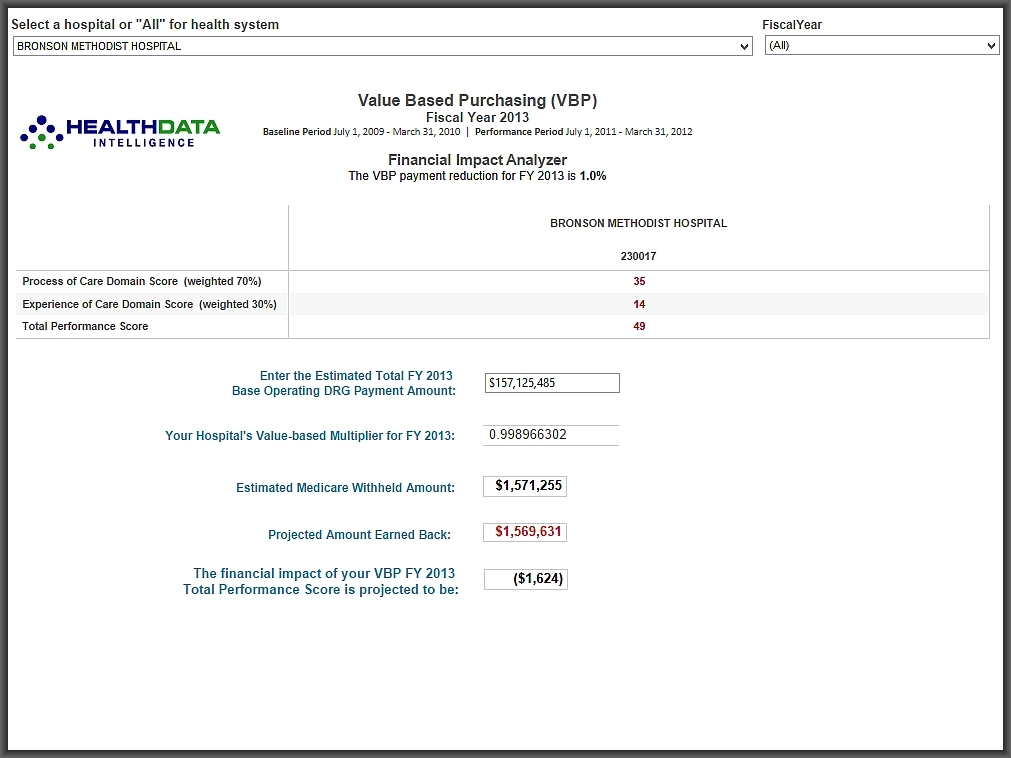The image size is (1011, 758).
Task: Click the BRONSON METHODIST HOSPITAL column header
Action: pos(638,223)
